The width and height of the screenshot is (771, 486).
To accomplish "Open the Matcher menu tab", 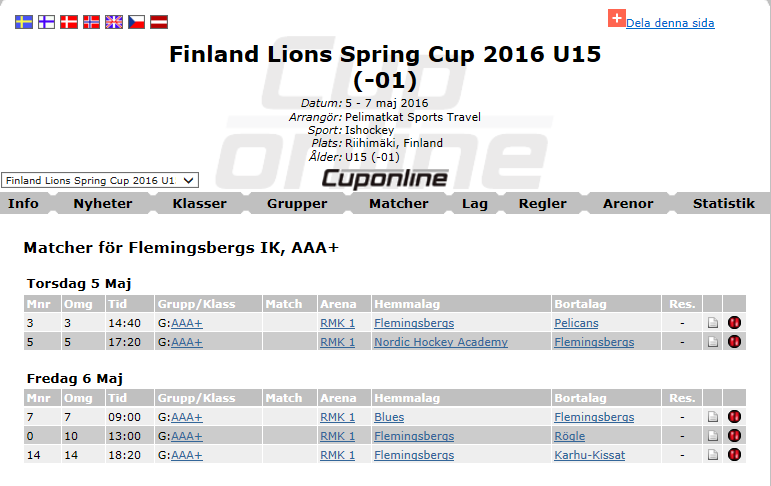I will (398, 203).
